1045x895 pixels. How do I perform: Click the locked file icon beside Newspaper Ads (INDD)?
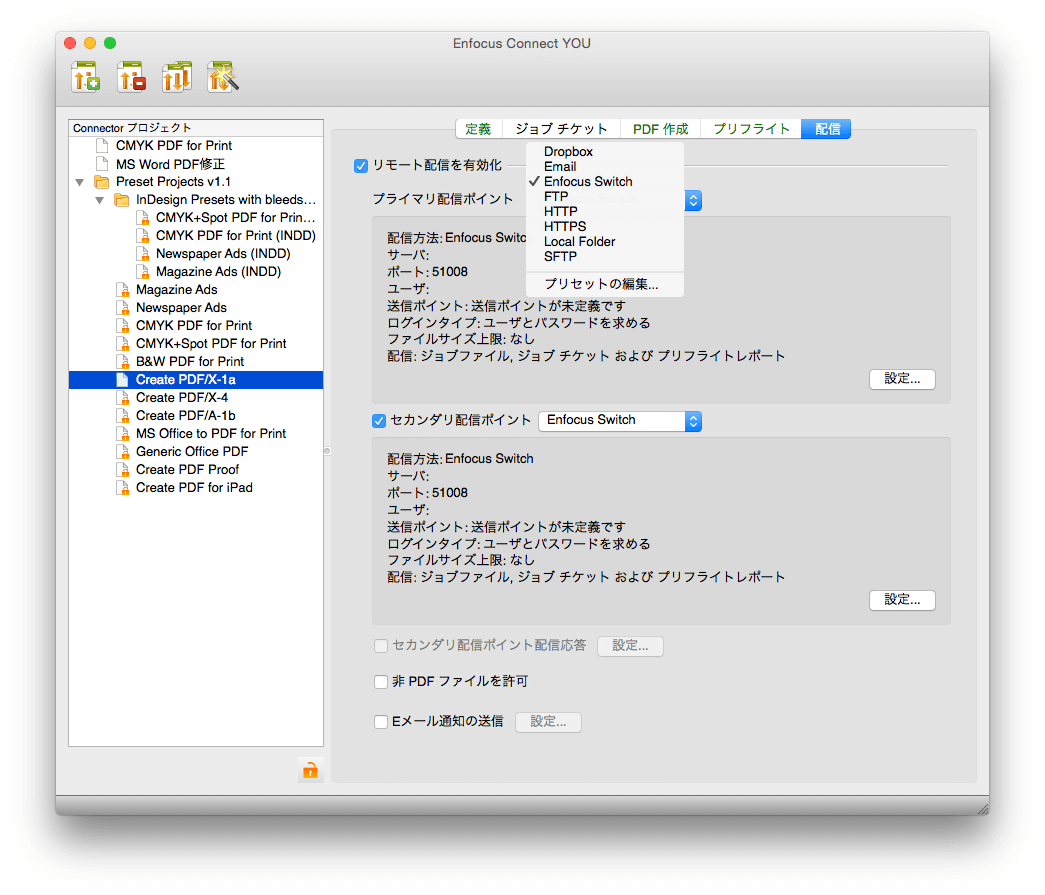click(x=143, y=254)
